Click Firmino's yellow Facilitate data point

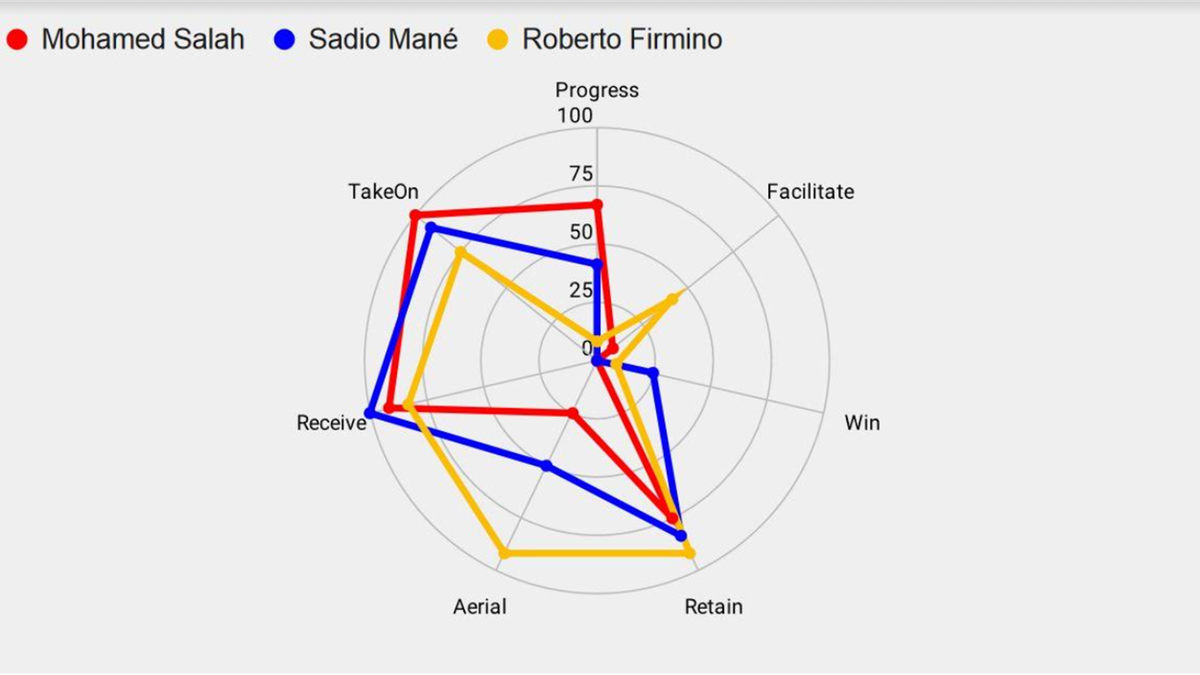tap(672, 299)
